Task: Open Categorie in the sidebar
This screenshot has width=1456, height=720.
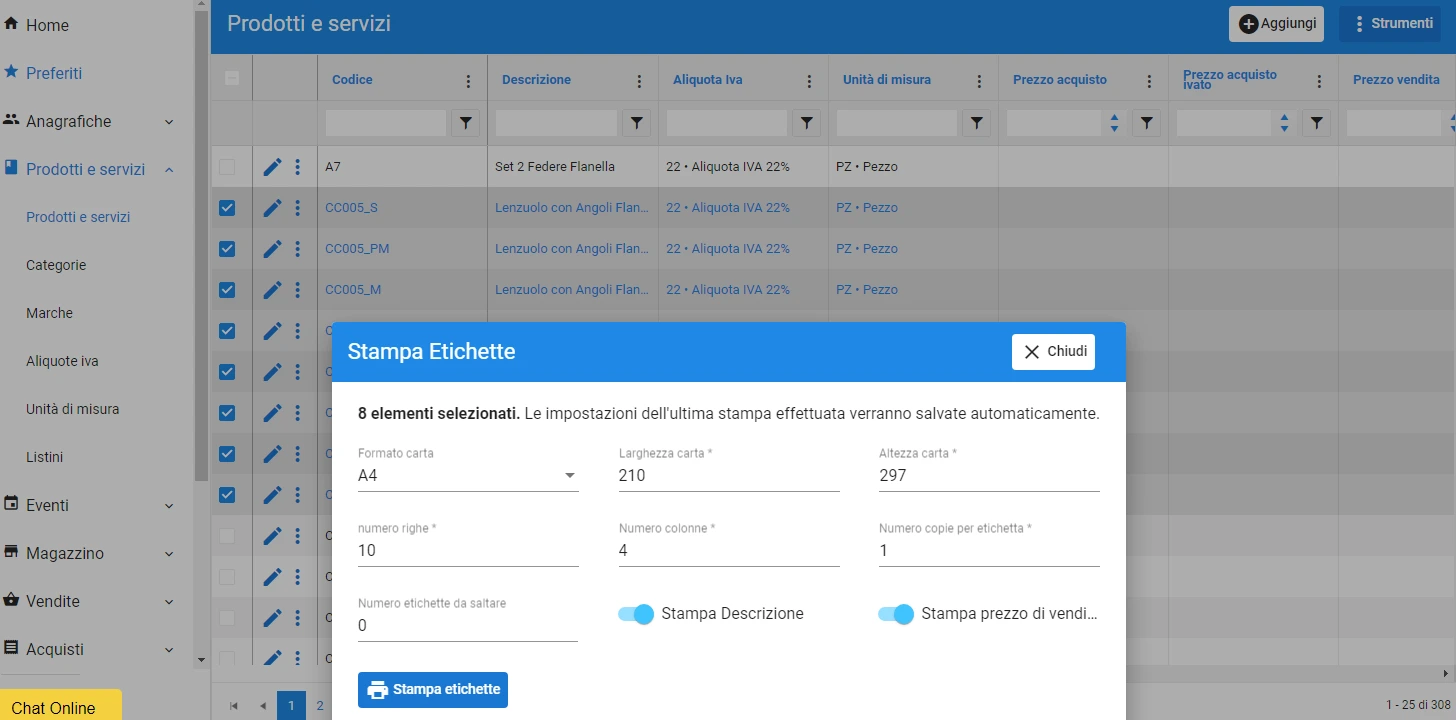Action: [56, 265]
